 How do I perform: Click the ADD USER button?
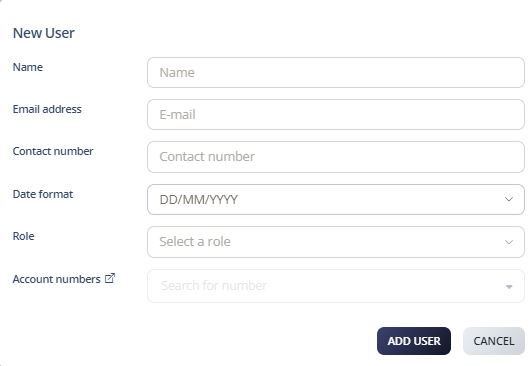pos(414,341)
